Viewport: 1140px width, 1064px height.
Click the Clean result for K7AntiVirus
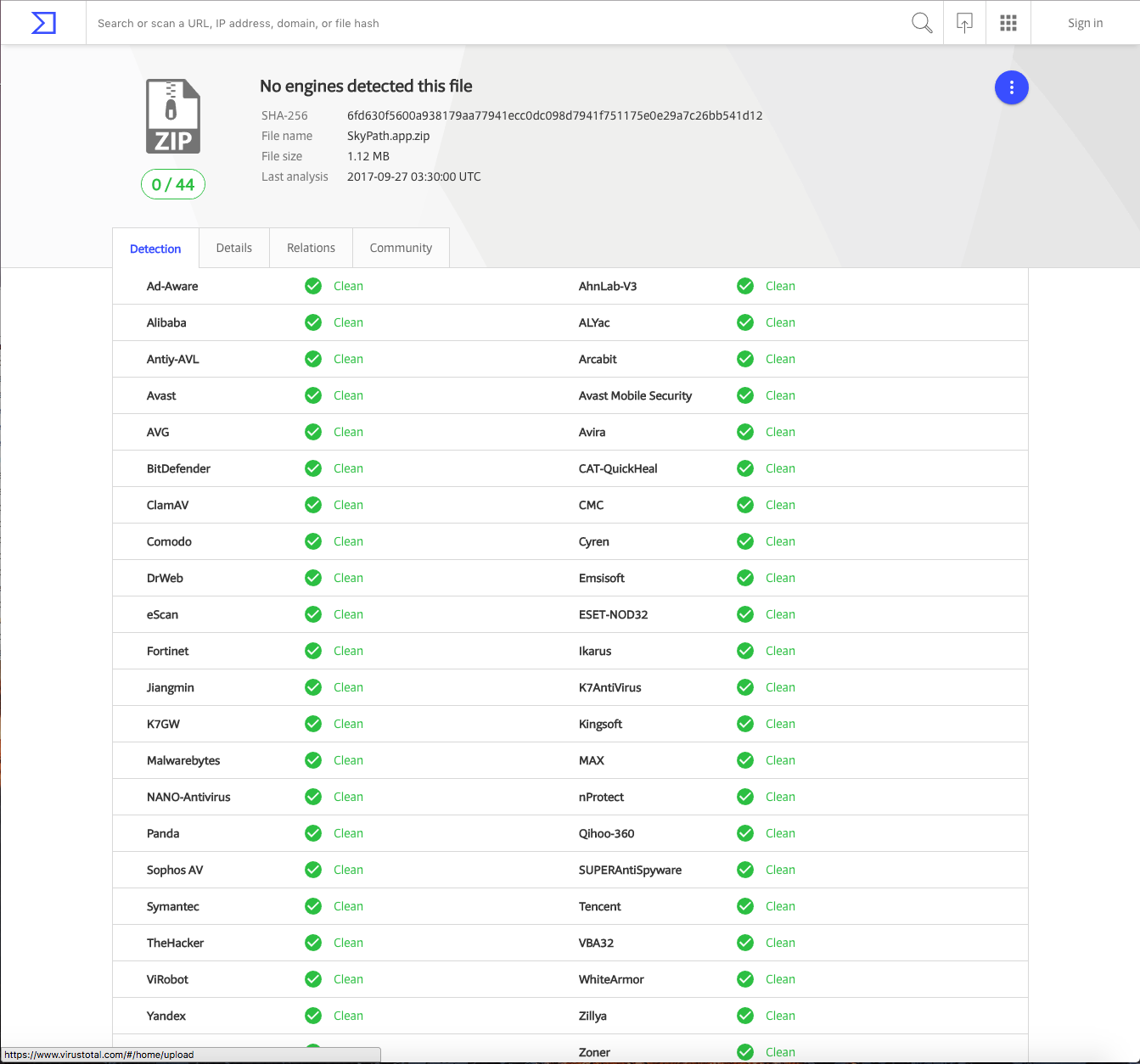(x=780, y=687)
